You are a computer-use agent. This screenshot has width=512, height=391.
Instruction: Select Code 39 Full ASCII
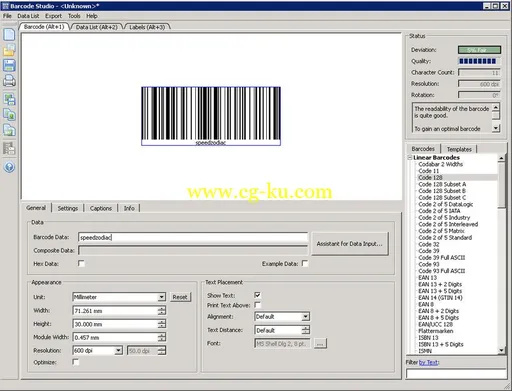(441, 258)
